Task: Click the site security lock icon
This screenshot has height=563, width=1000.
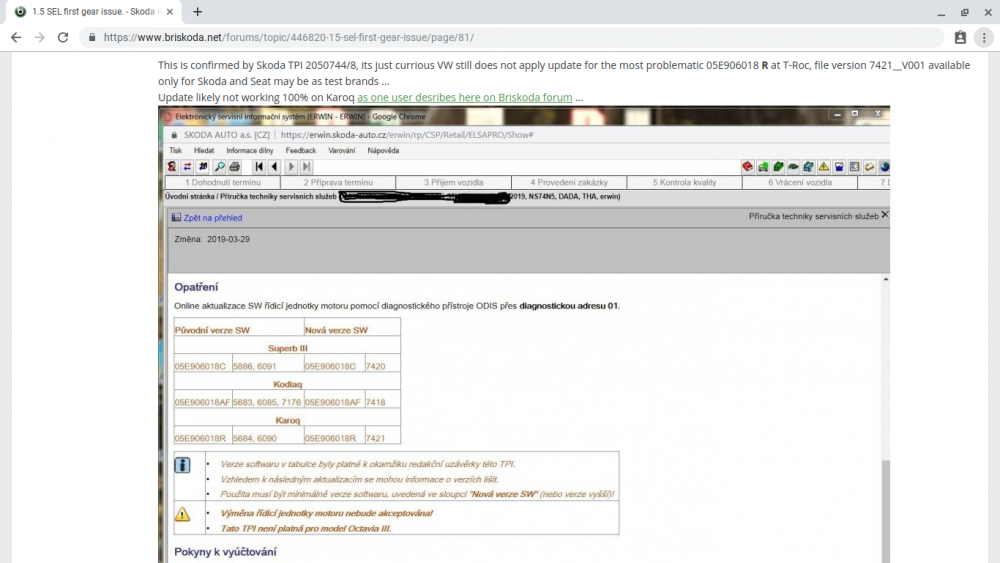Action: pyautogui.click(x=92, y=38)
